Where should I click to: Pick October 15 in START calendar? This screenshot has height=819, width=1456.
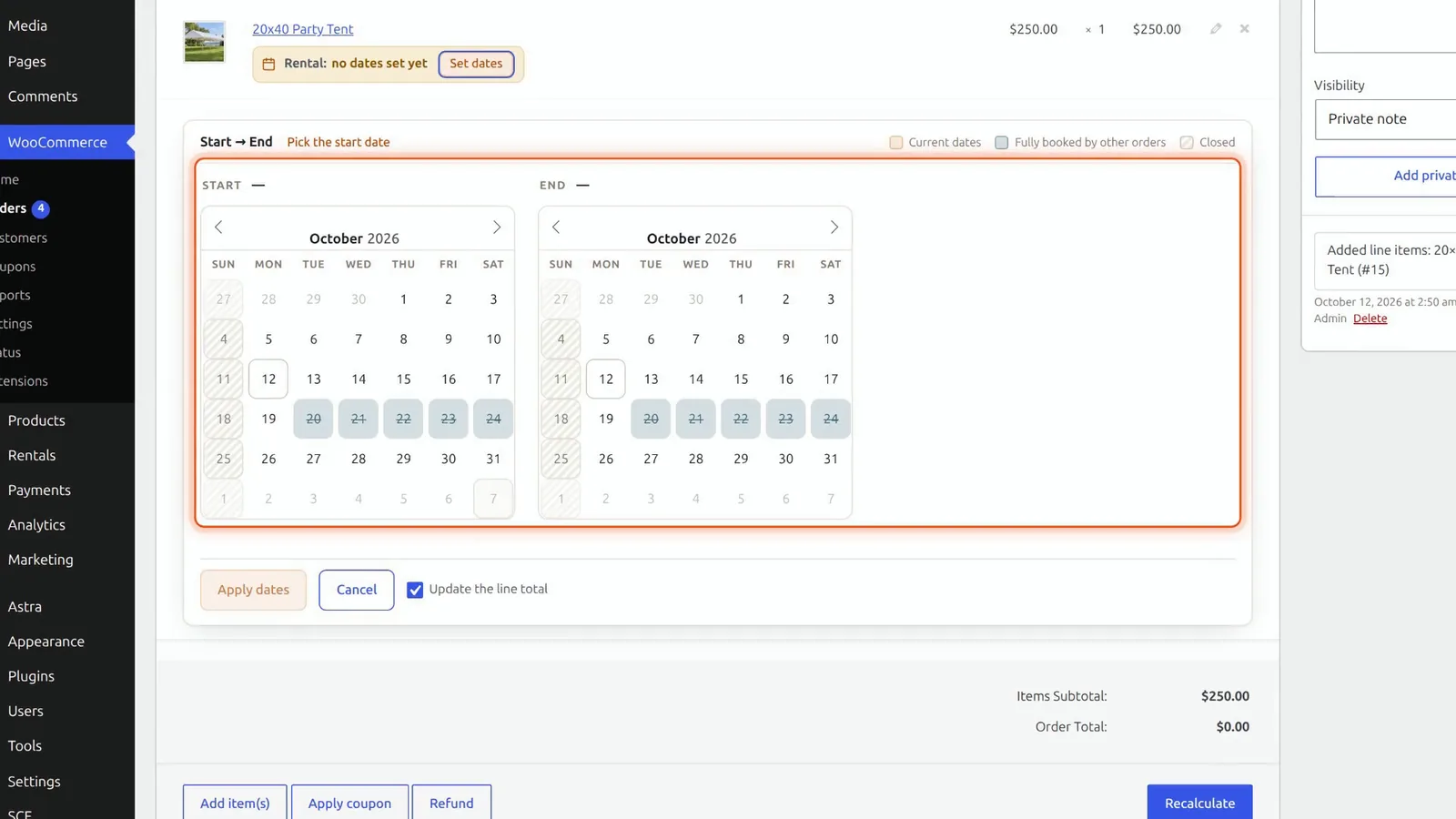pos(403,379)
